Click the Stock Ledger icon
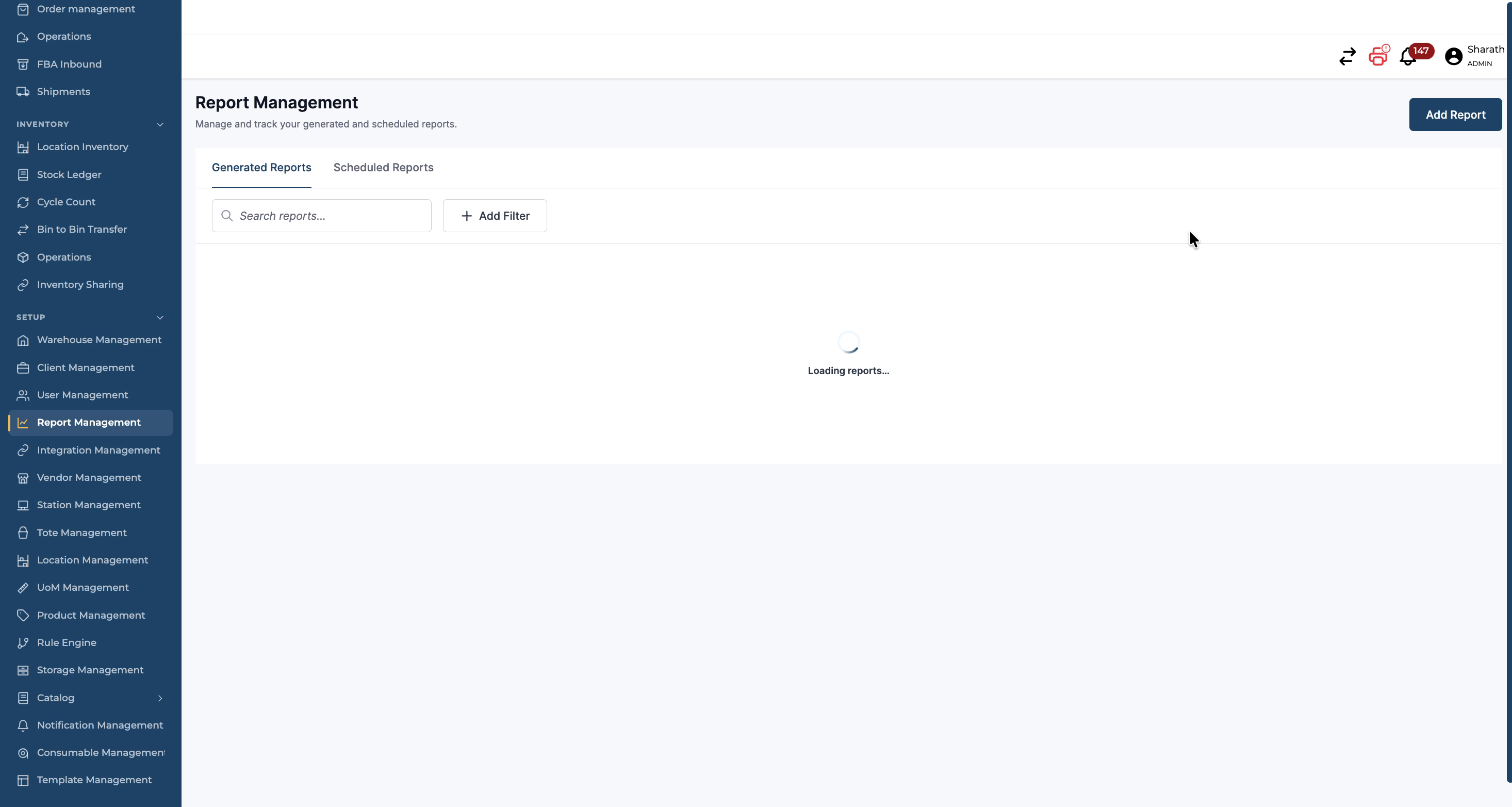1512x807 pixels. pos(23,175)
